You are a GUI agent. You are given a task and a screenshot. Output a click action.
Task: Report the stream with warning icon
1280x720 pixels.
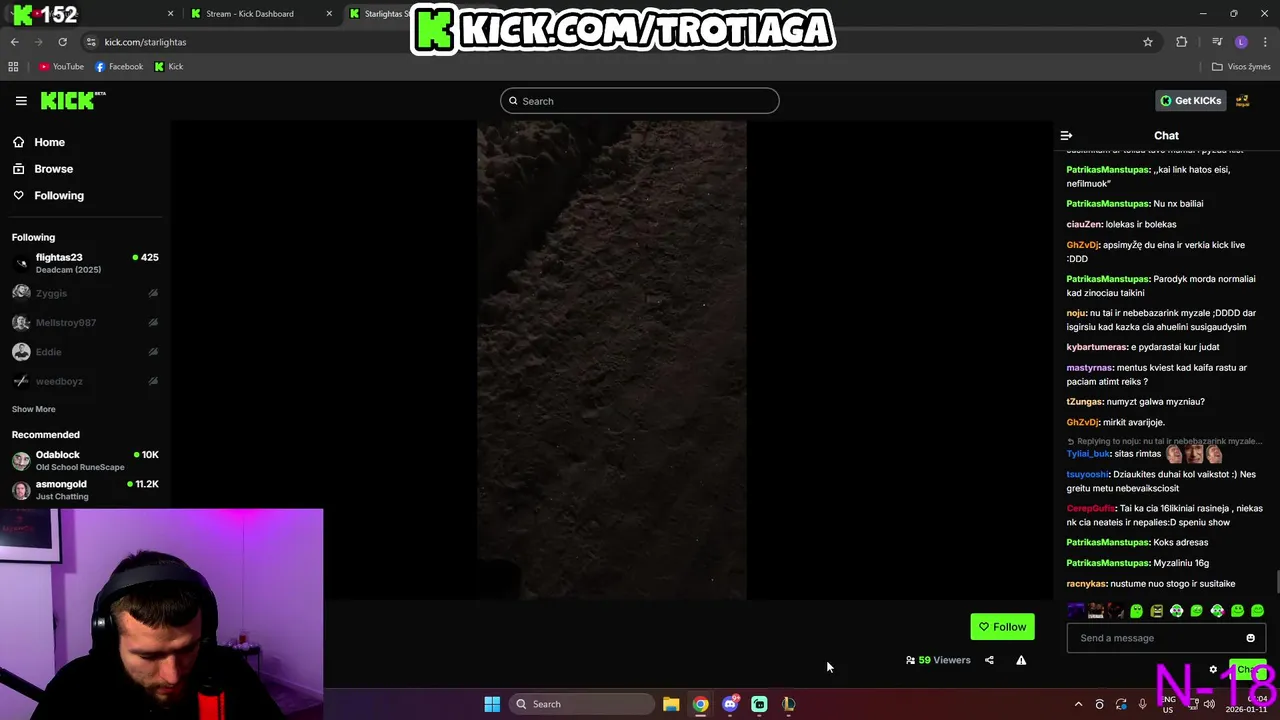1021,660
